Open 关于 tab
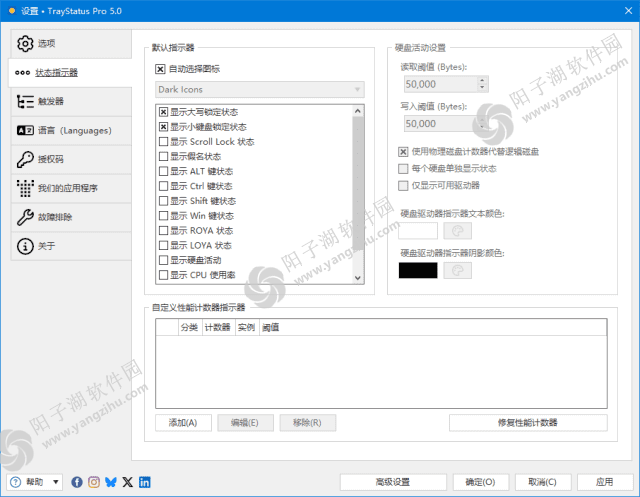 tap(71, 246)
